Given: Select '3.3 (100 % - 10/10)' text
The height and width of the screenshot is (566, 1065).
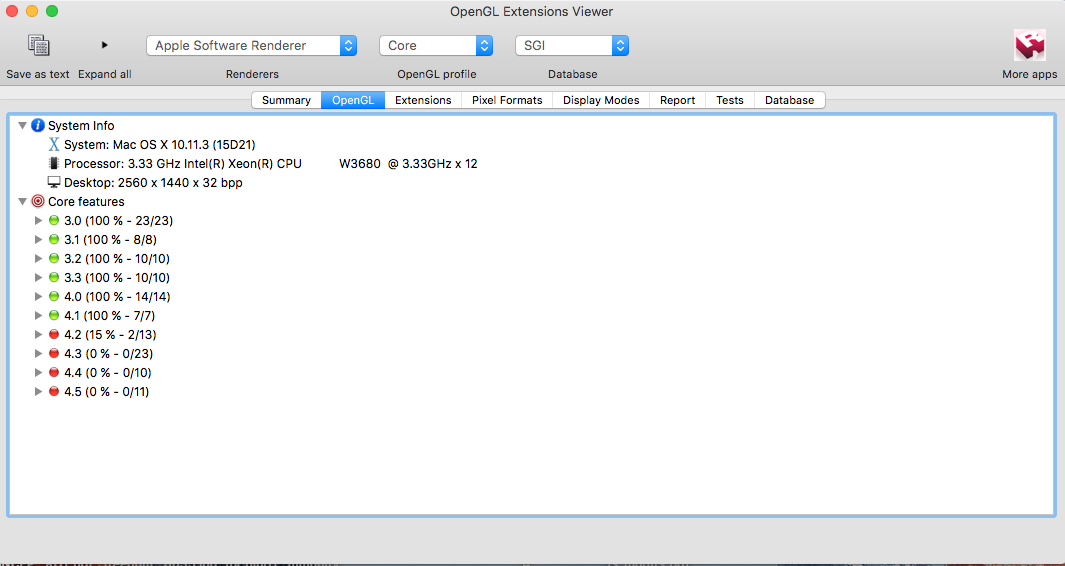Looking at the screenshot, I should pos(117,278).
